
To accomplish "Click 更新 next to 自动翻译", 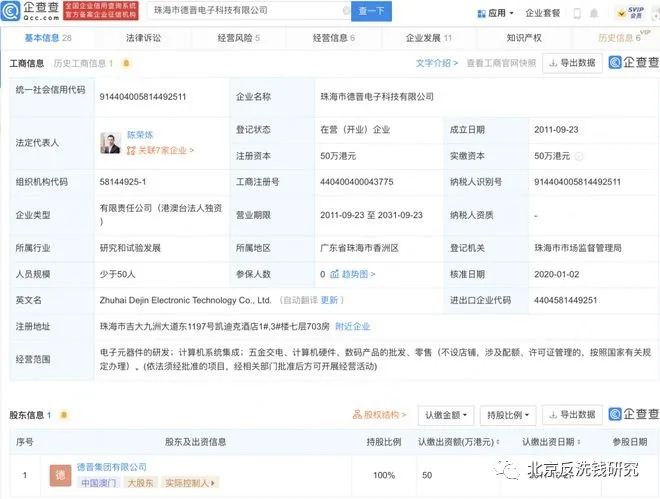I will tap(329, 300).
